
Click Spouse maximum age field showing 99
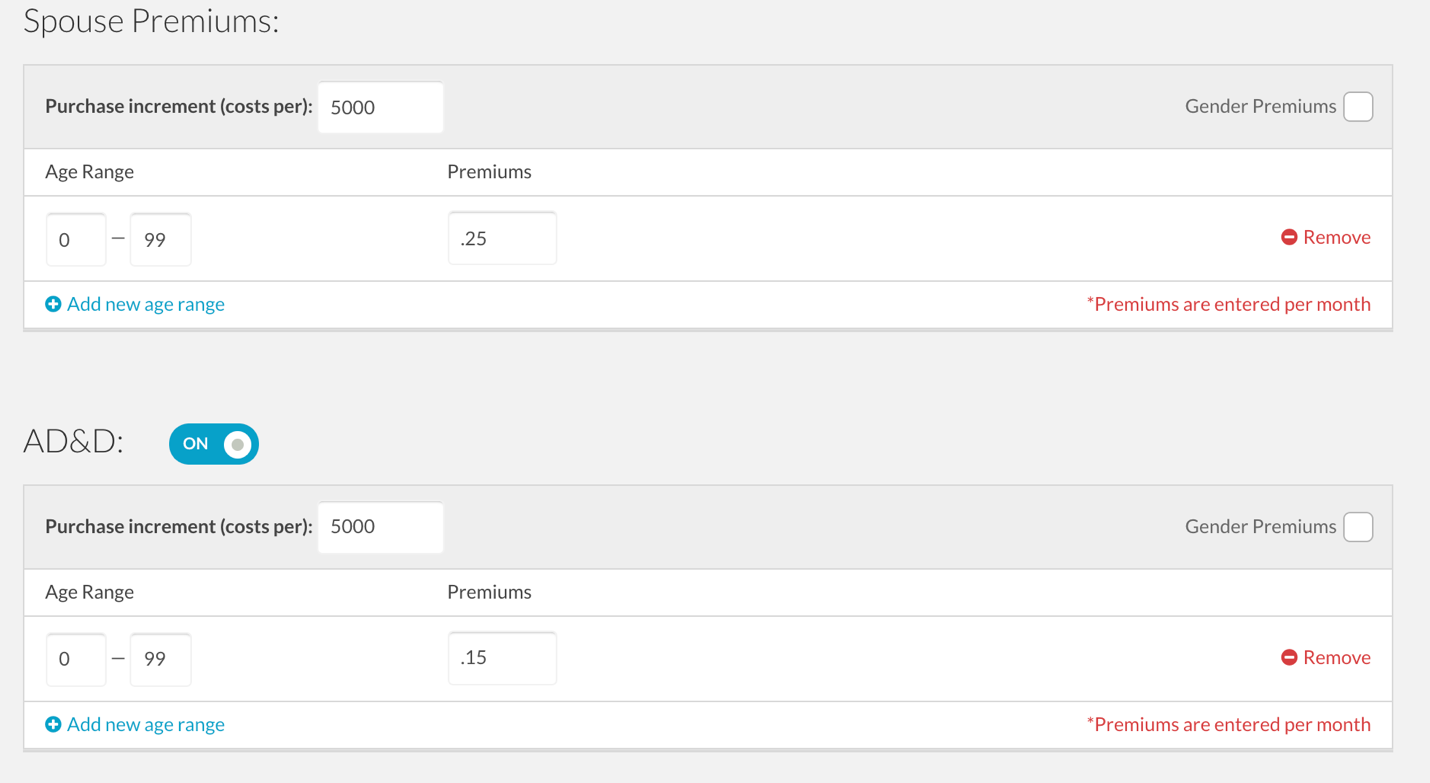click(160, 239)
